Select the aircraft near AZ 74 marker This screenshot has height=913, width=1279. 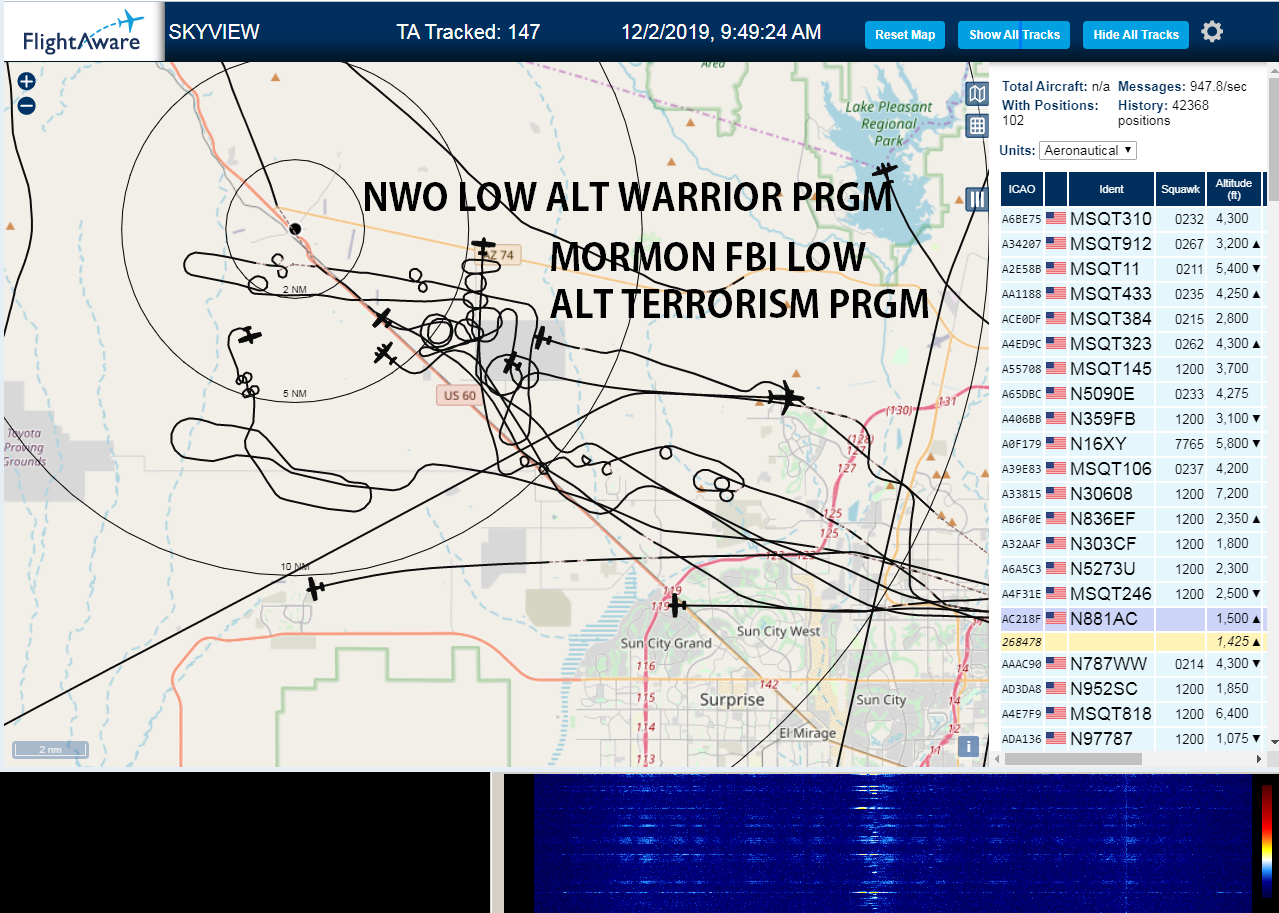tap(484, 244)
